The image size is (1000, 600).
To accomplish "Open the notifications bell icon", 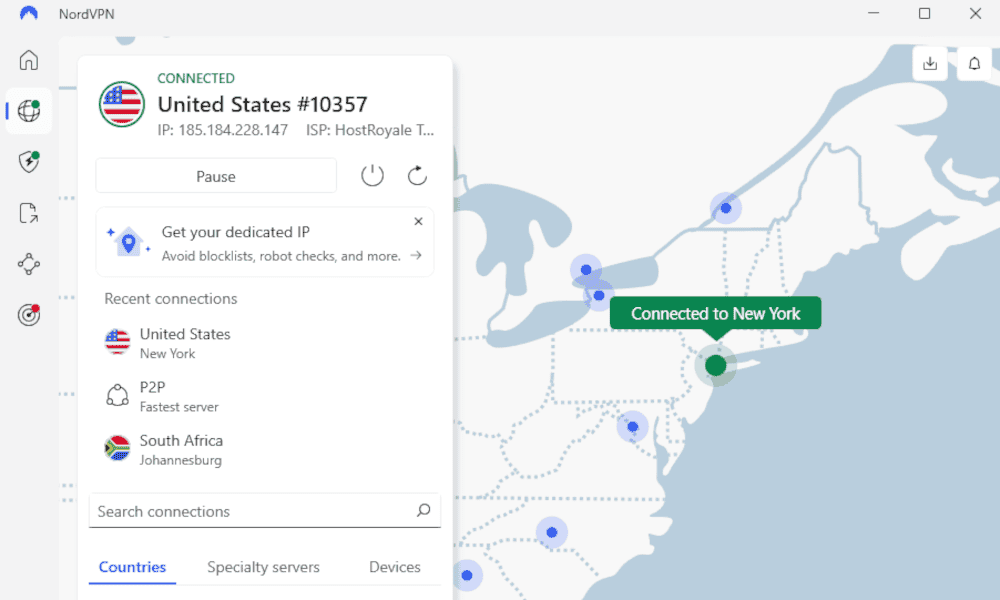I will pos(974,64).
